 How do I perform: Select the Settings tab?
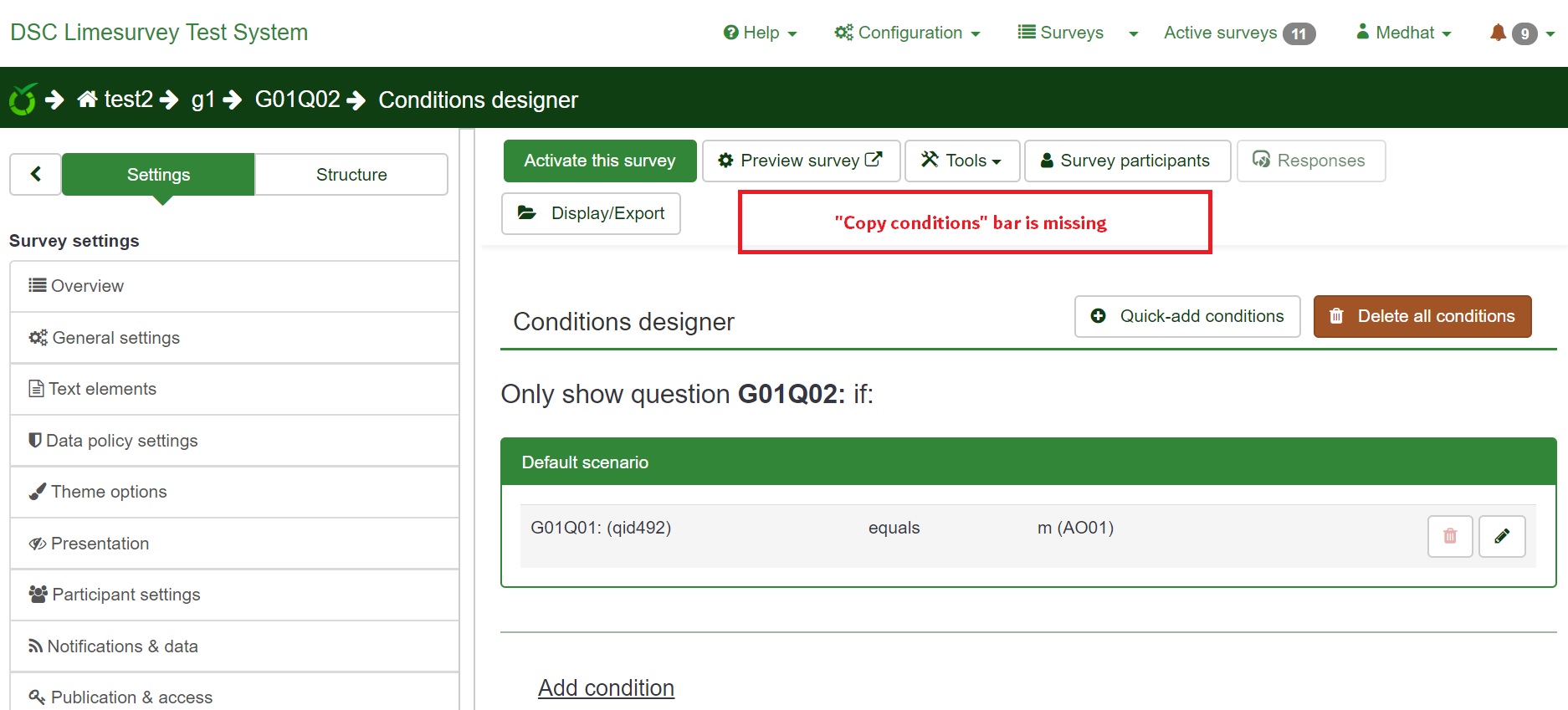tap(158, 174)
